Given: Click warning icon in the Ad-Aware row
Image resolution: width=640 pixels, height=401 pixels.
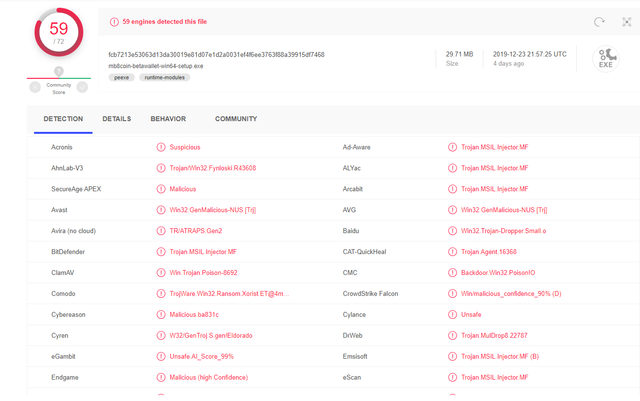Looking at the screenshot, I should [x=452, y=147].
